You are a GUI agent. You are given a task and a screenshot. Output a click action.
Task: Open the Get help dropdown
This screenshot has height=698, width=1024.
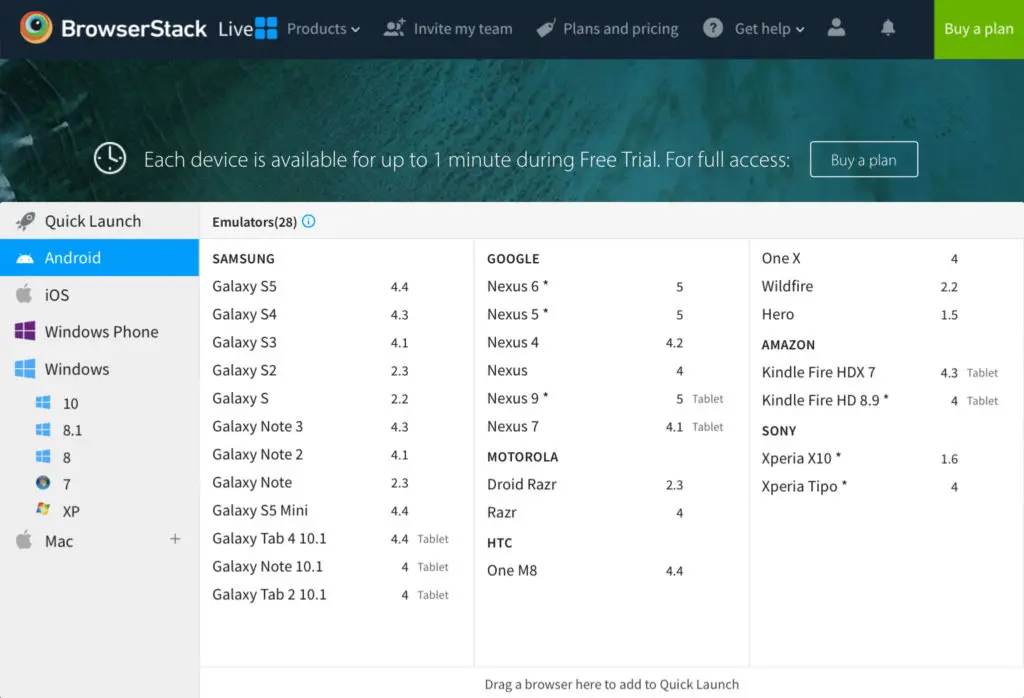click(769, 29)
